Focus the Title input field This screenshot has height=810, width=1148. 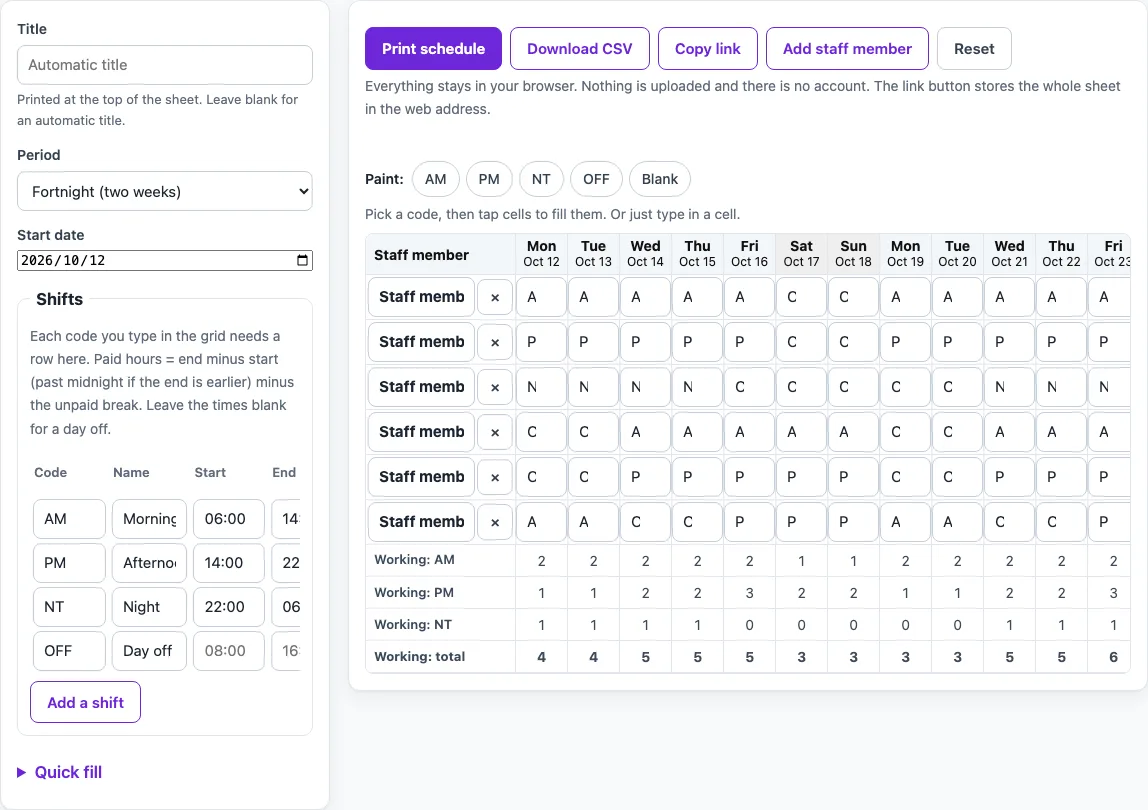165,64
